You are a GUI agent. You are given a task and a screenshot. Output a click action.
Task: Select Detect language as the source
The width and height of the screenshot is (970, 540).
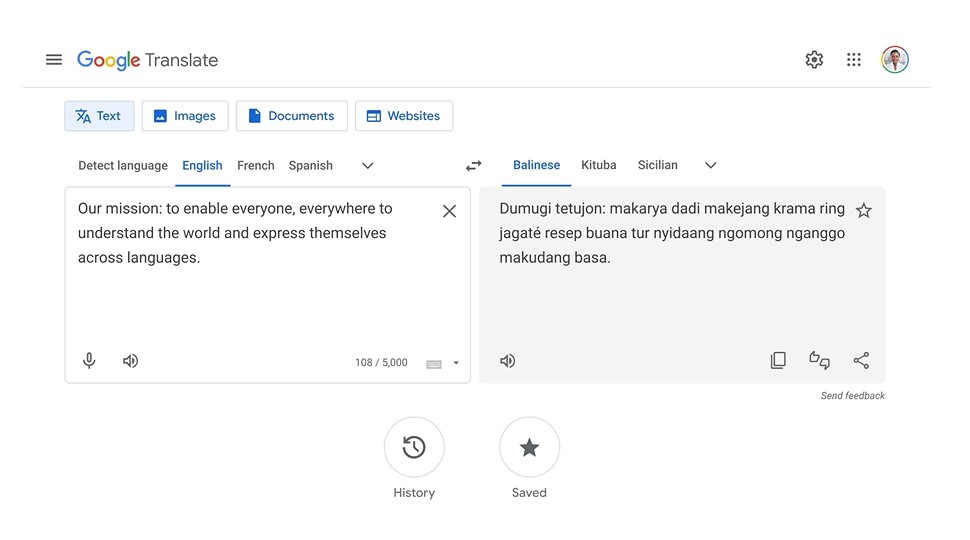tap(122, 166)
